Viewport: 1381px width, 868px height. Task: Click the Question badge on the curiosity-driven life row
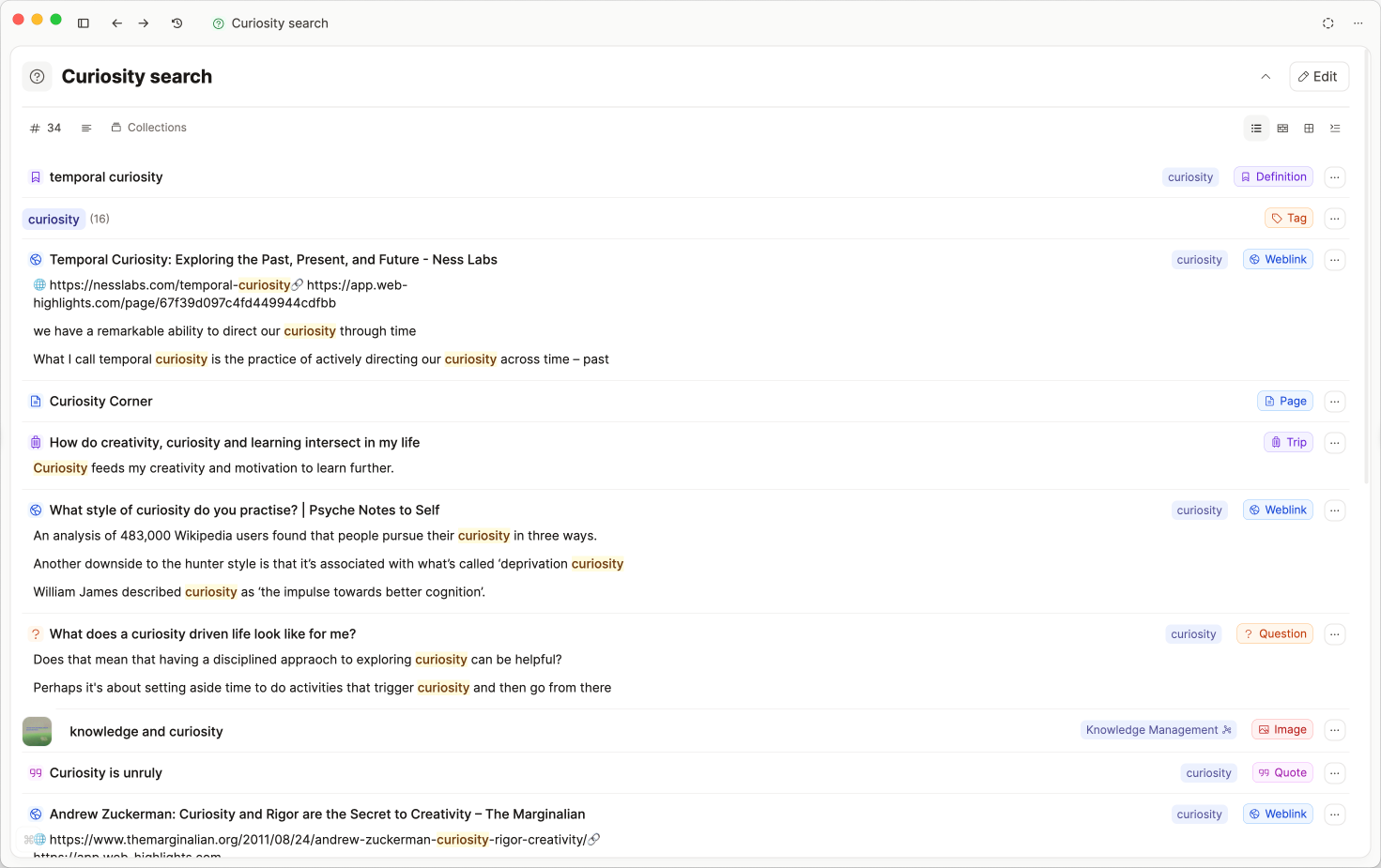point(1274,633)
